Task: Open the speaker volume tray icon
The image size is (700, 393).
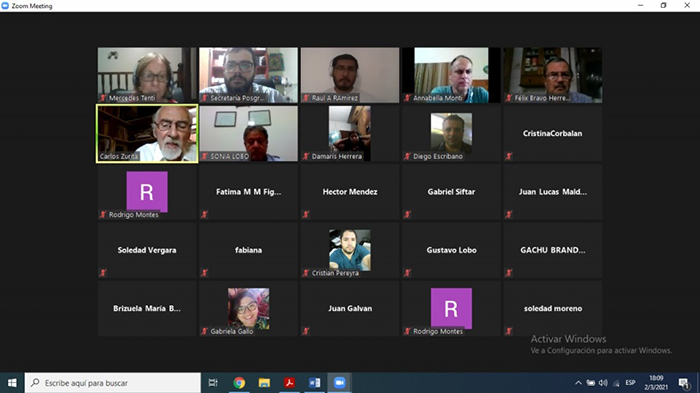Action: 603,383
